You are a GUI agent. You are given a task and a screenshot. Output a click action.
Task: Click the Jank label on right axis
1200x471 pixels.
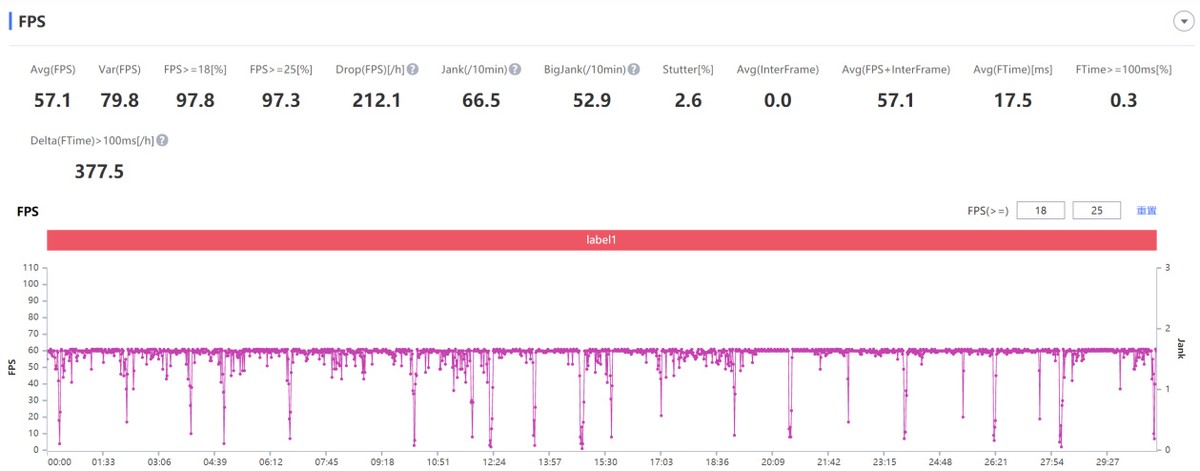[x=1181, y=347]
